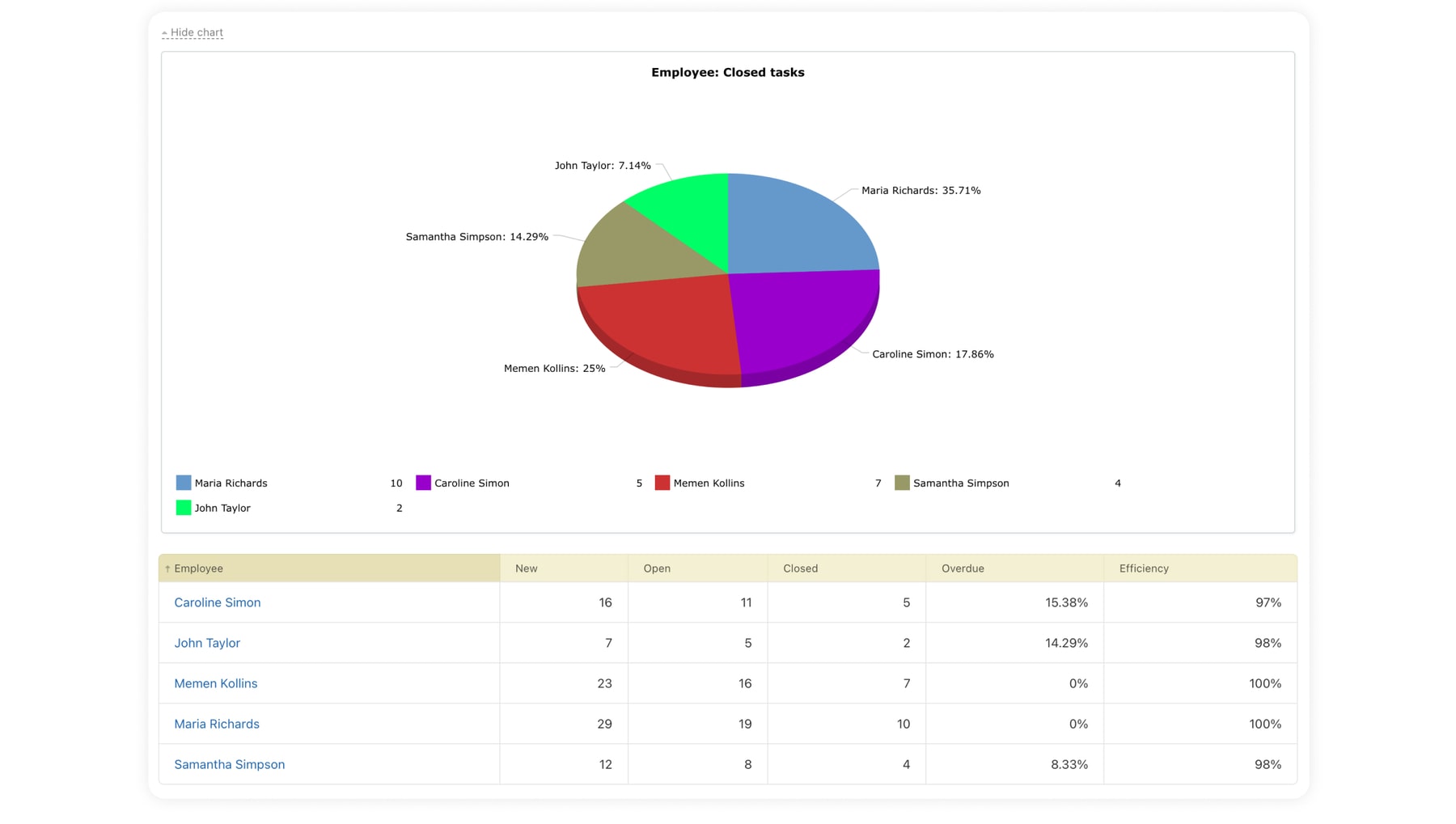Collapse the chart using Hide chart

pyautogui.click(x=196, y=33)
